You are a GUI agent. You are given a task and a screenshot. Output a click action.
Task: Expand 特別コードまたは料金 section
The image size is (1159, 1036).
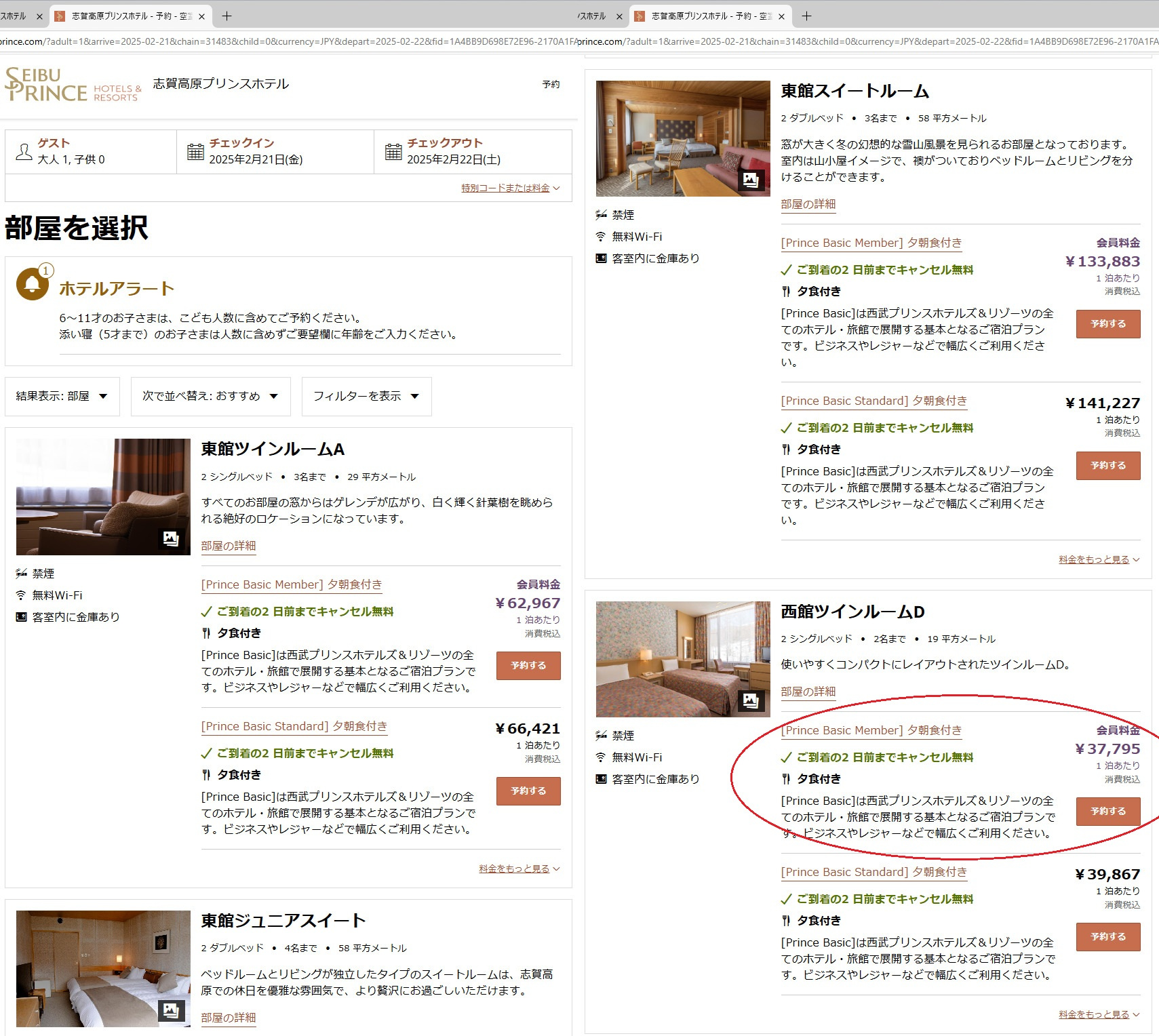pyautogui.click(x=510, y=188)
